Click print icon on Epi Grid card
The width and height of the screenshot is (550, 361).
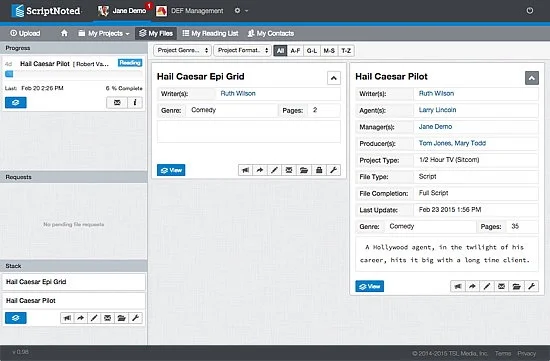(319, 170)
